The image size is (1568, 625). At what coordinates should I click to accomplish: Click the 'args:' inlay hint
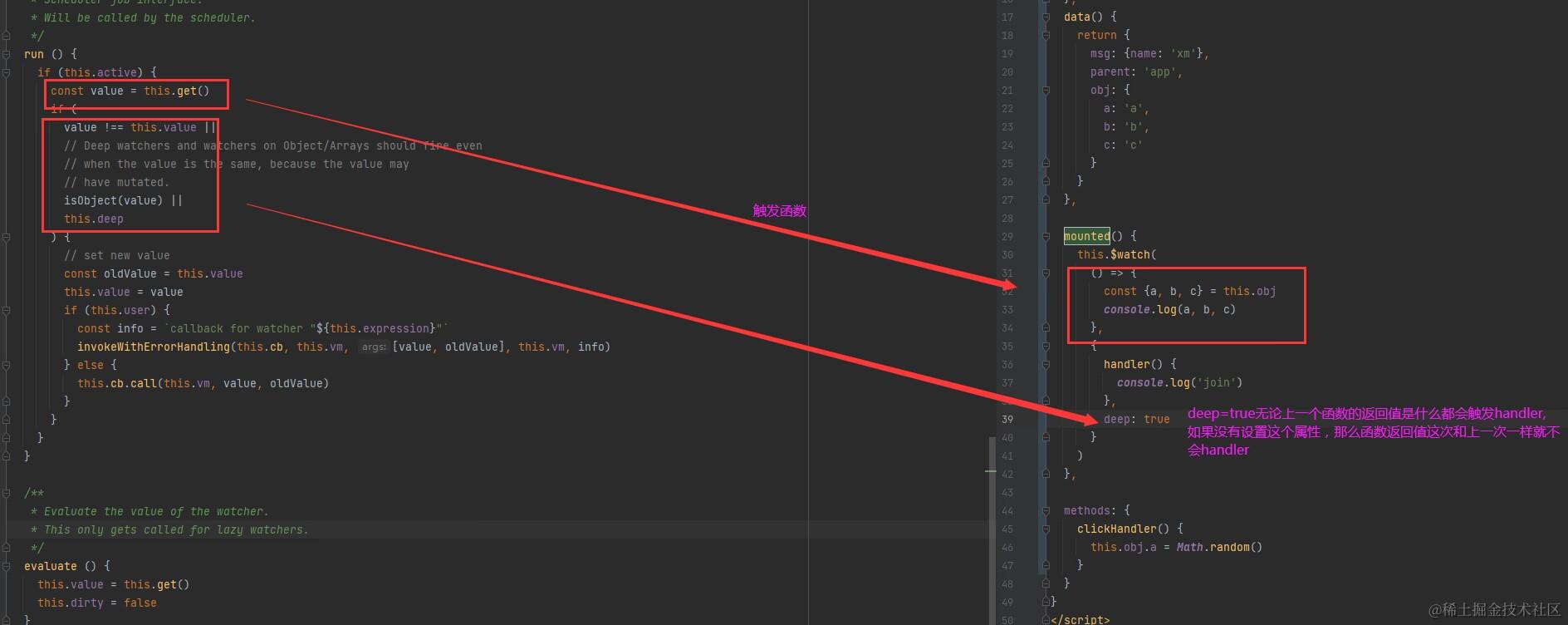pyautogui.click(x=374, y=347)
